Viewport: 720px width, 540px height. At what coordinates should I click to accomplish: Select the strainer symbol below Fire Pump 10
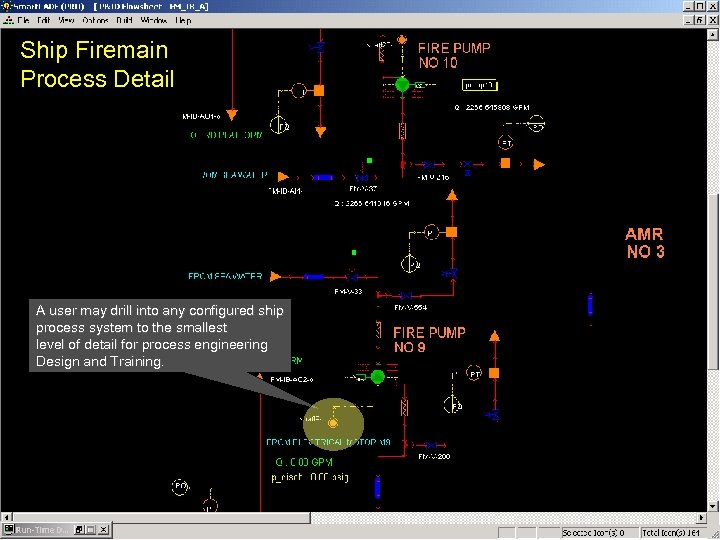pyautogui.click(x=403, y=131)
